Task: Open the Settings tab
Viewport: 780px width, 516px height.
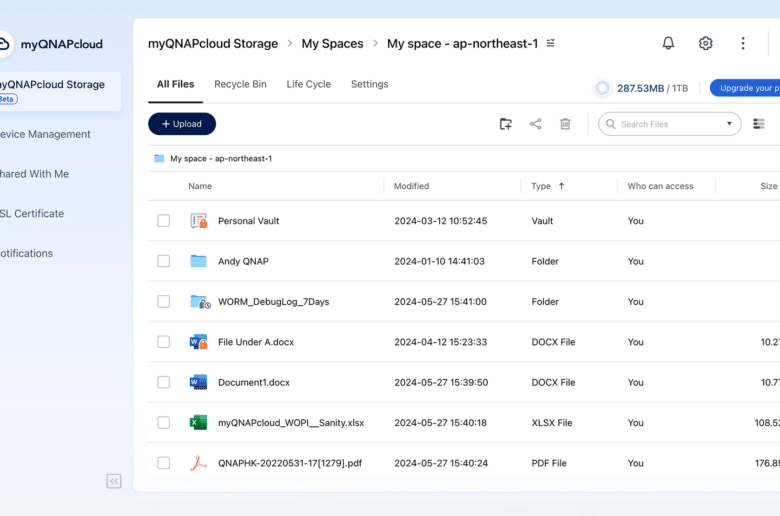Action: [x=370, y=84]
